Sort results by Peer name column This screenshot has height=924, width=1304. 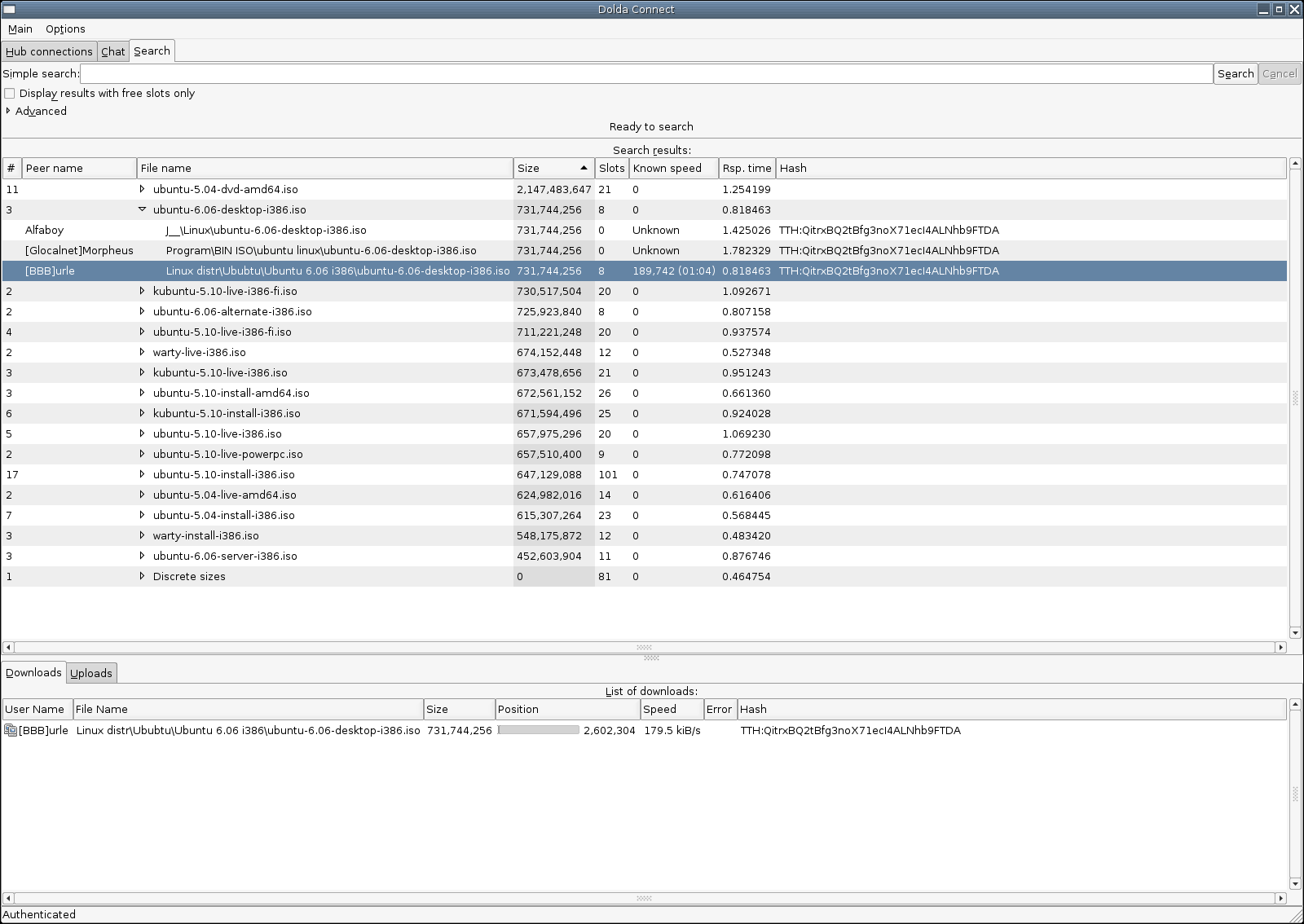79,168
